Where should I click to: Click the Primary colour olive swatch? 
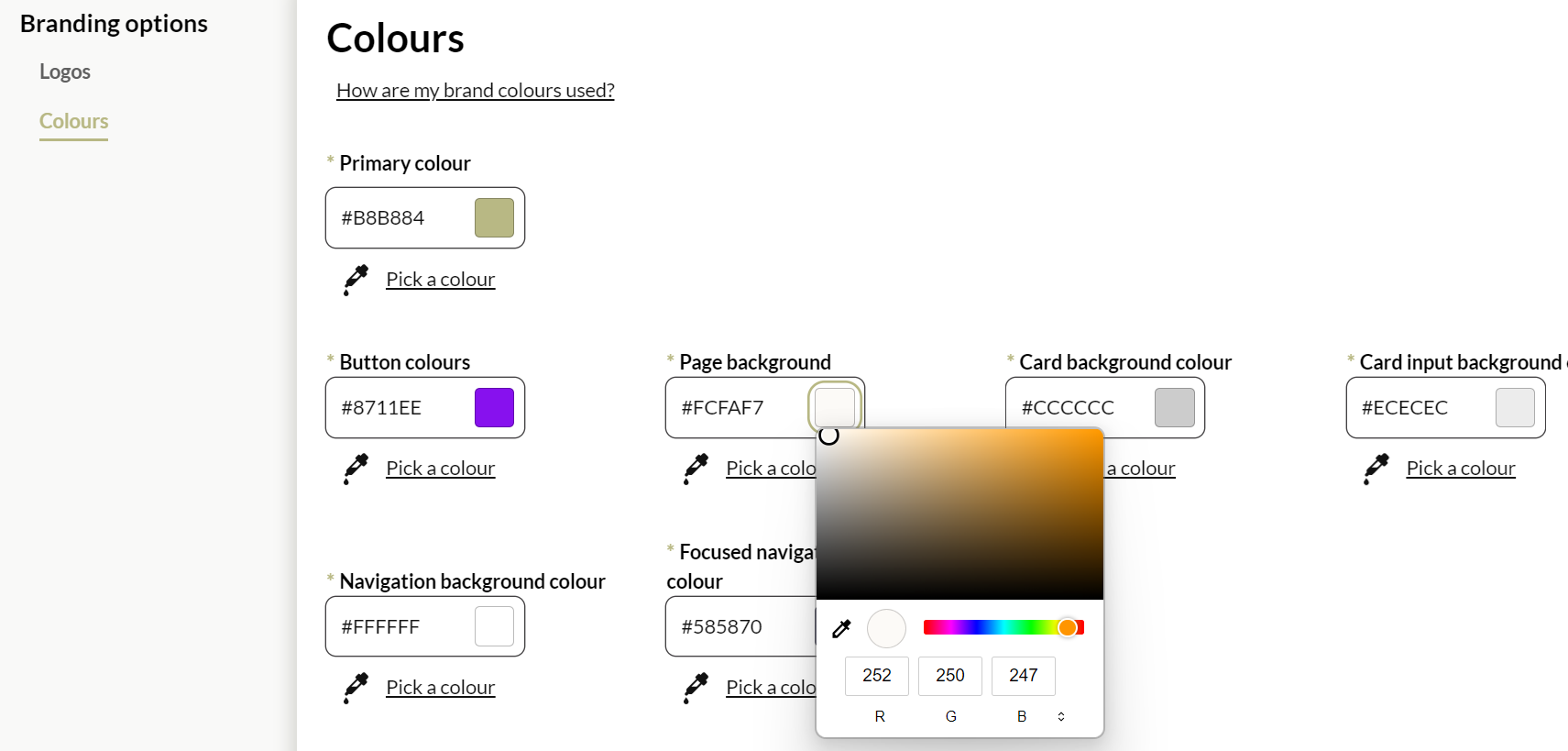pos(494,218)
